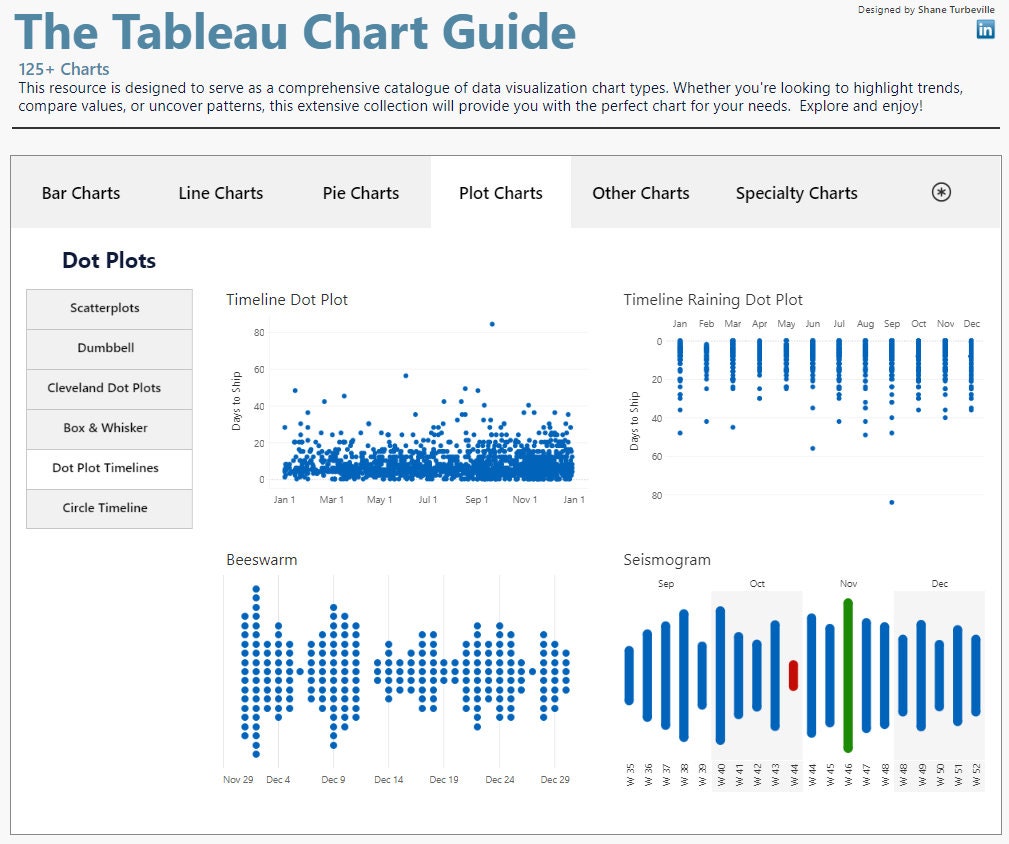Activate the Circle Timeline option
This screenshot has width=1009, height=844.
pyautogui.click(x=108, y=508)
